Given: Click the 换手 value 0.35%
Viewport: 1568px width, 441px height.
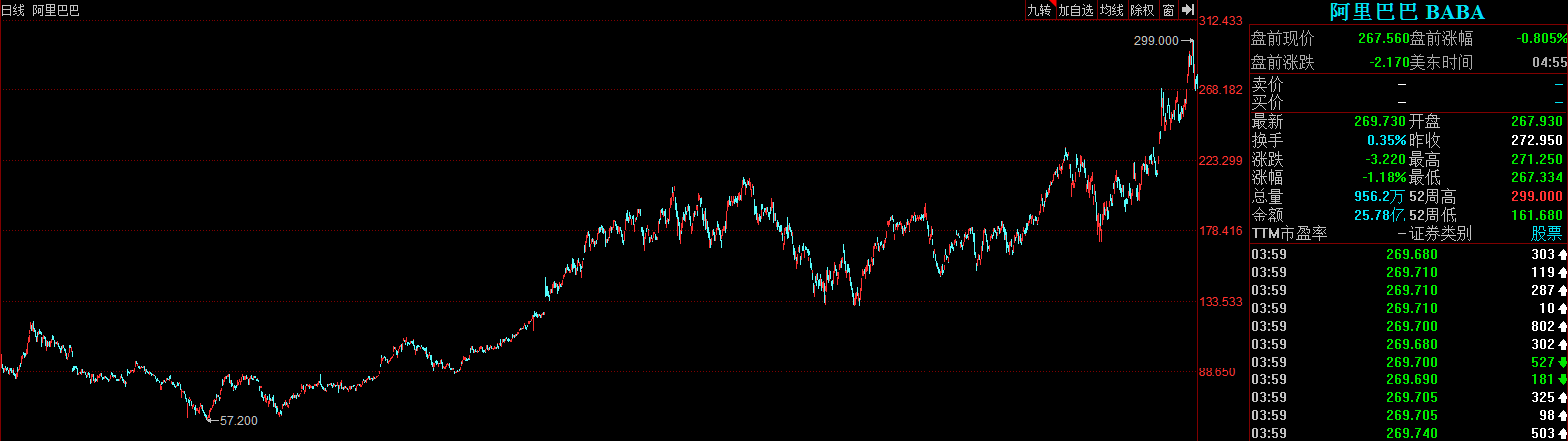Looking at the screenshot, I should [1386, 140].
